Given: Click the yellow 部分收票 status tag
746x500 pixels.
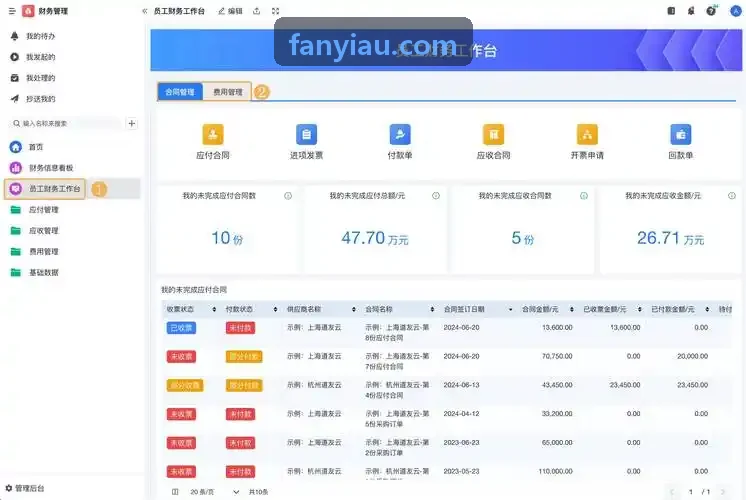Looking at the screenshot, I should tap(185, 385).
